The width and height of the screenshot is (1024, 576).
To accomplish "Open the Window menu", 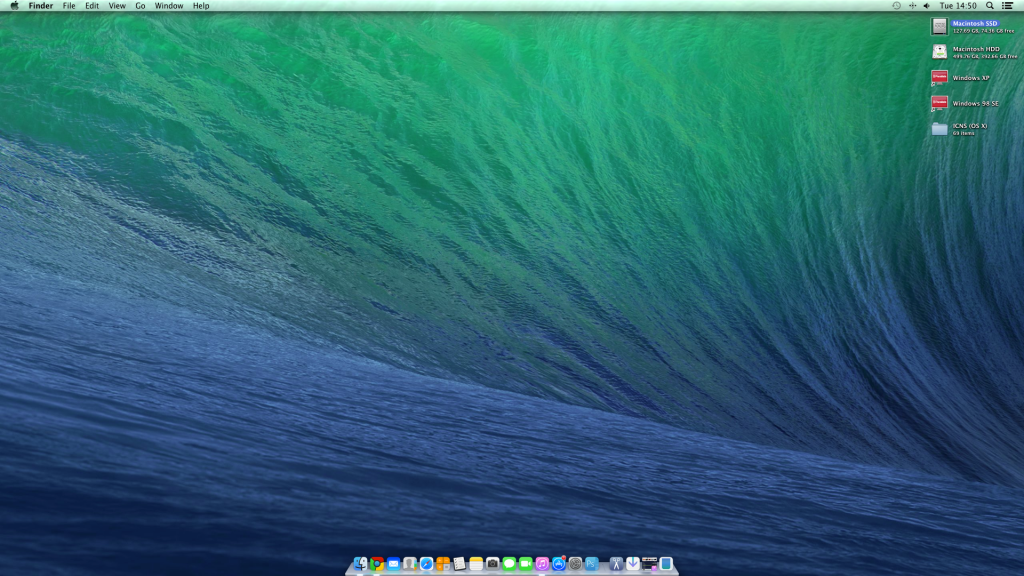I will coord(168,6).
